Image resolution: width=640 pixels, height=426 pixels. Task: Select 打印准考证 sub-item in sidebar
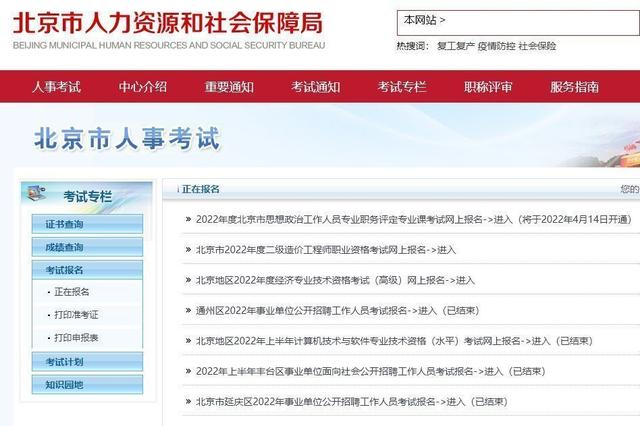[x=76, y=315]
